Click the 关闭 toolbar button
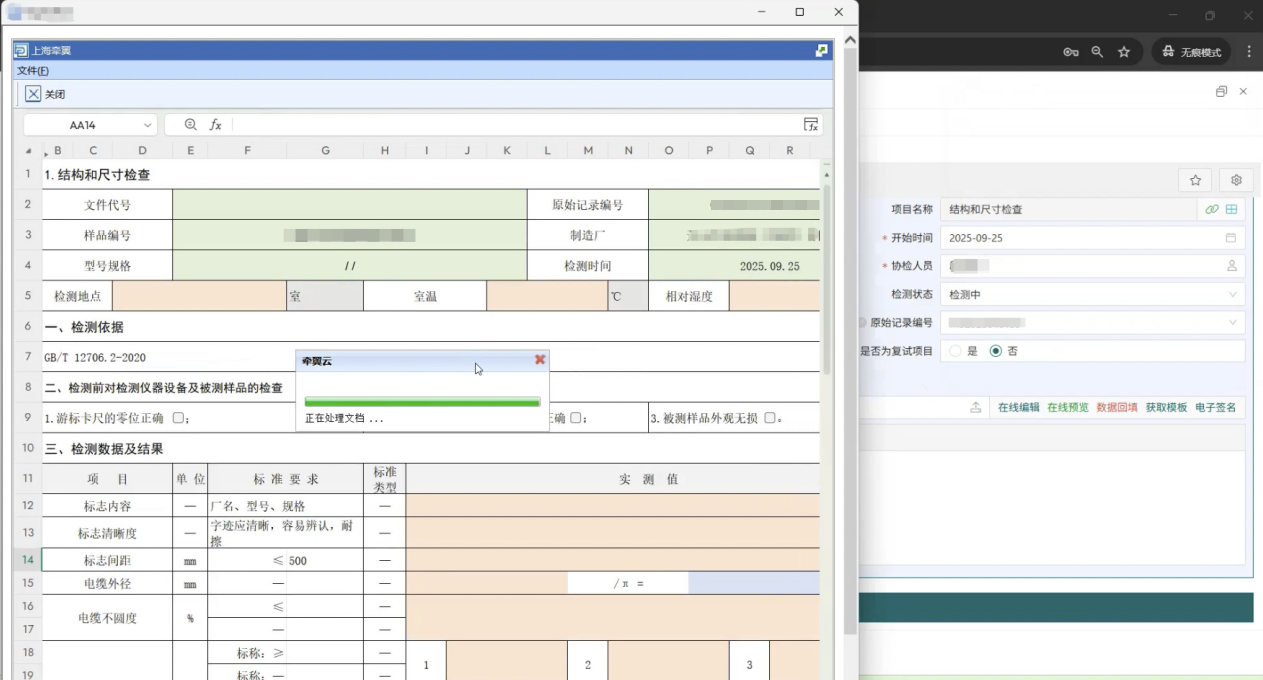Screen dimensions: 1263x680 point(46,94)
